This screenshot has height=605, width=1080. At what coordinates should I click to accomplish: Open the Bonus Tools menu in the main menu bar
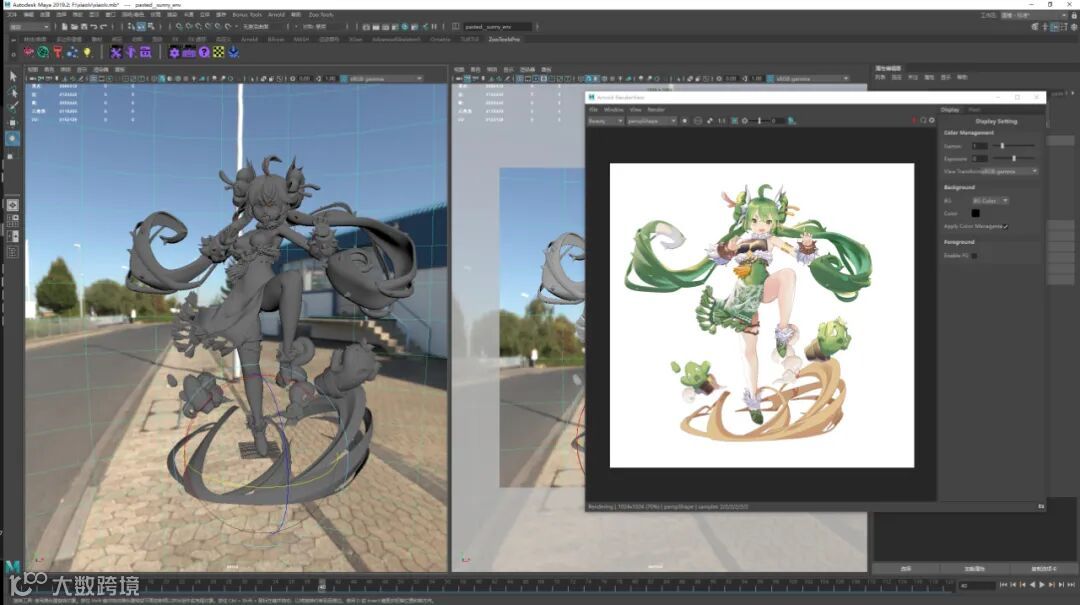pyautogui.click(x=247, y=14)
